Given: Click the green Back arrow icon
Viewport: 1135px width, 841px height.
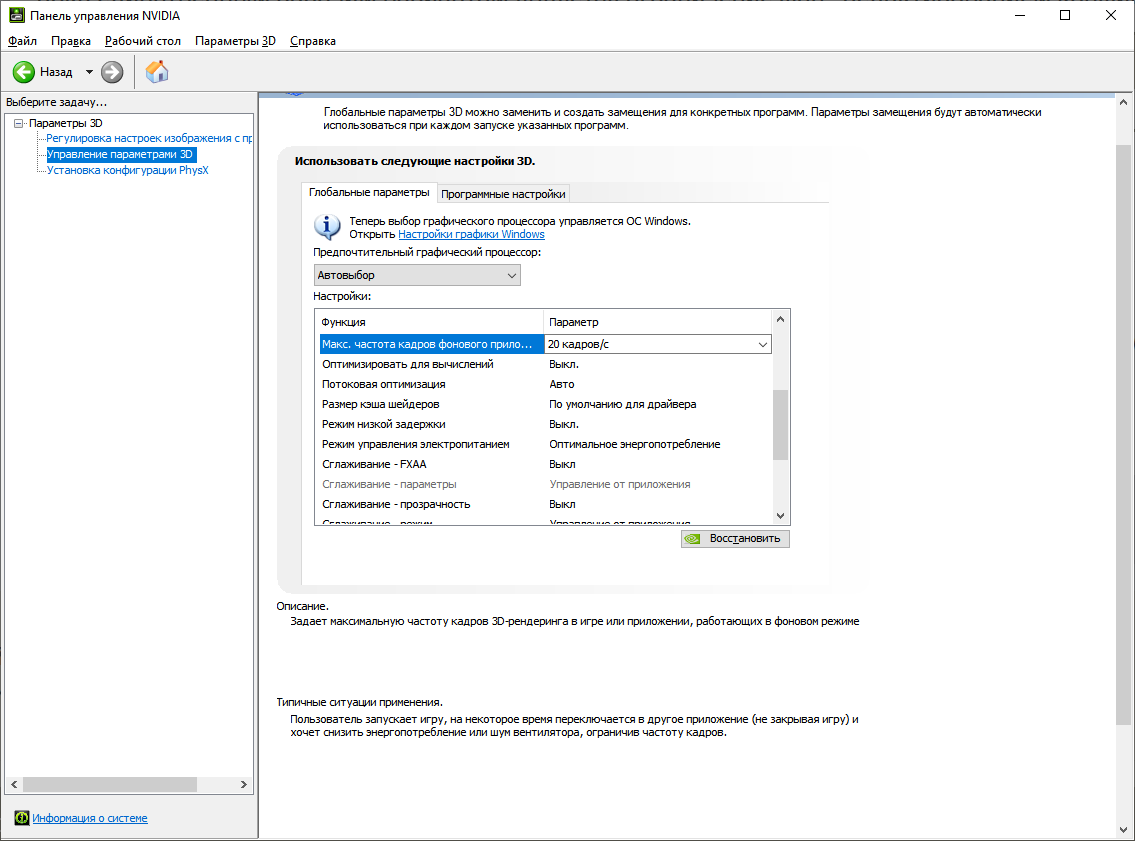Looking at the screenshot, I should 24,72.
